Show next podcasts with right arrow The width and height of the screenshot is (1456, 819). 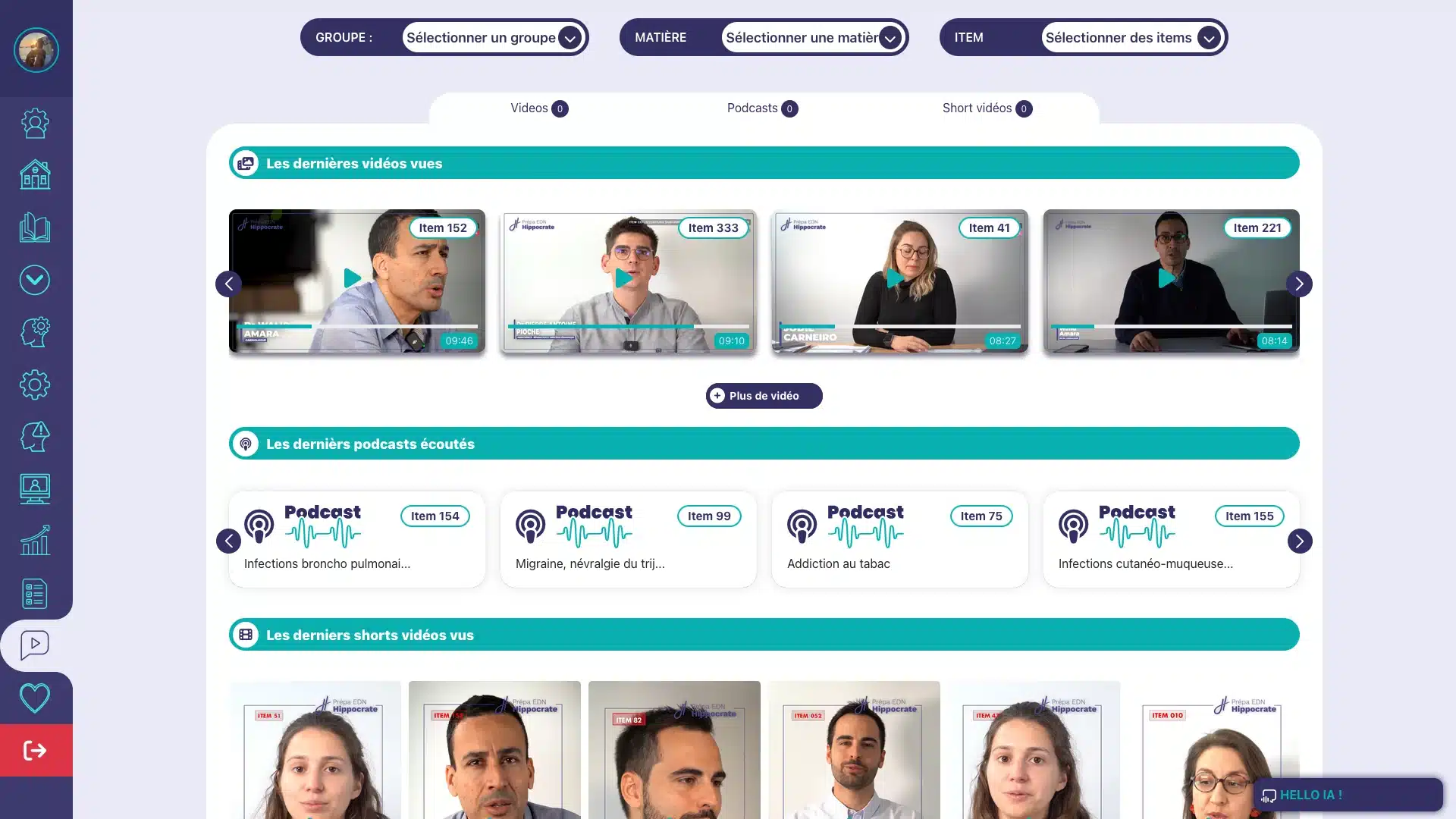(1299, 541)
